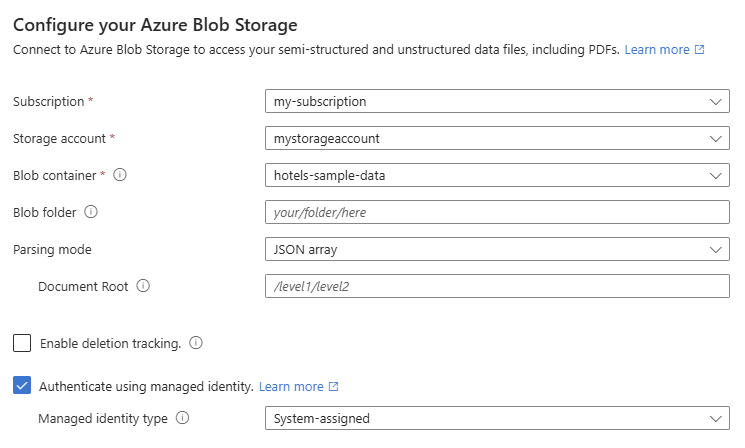Viewport: 745px width, 448px height.
Task: Click the Document Root input field
Action: point(497,286)
